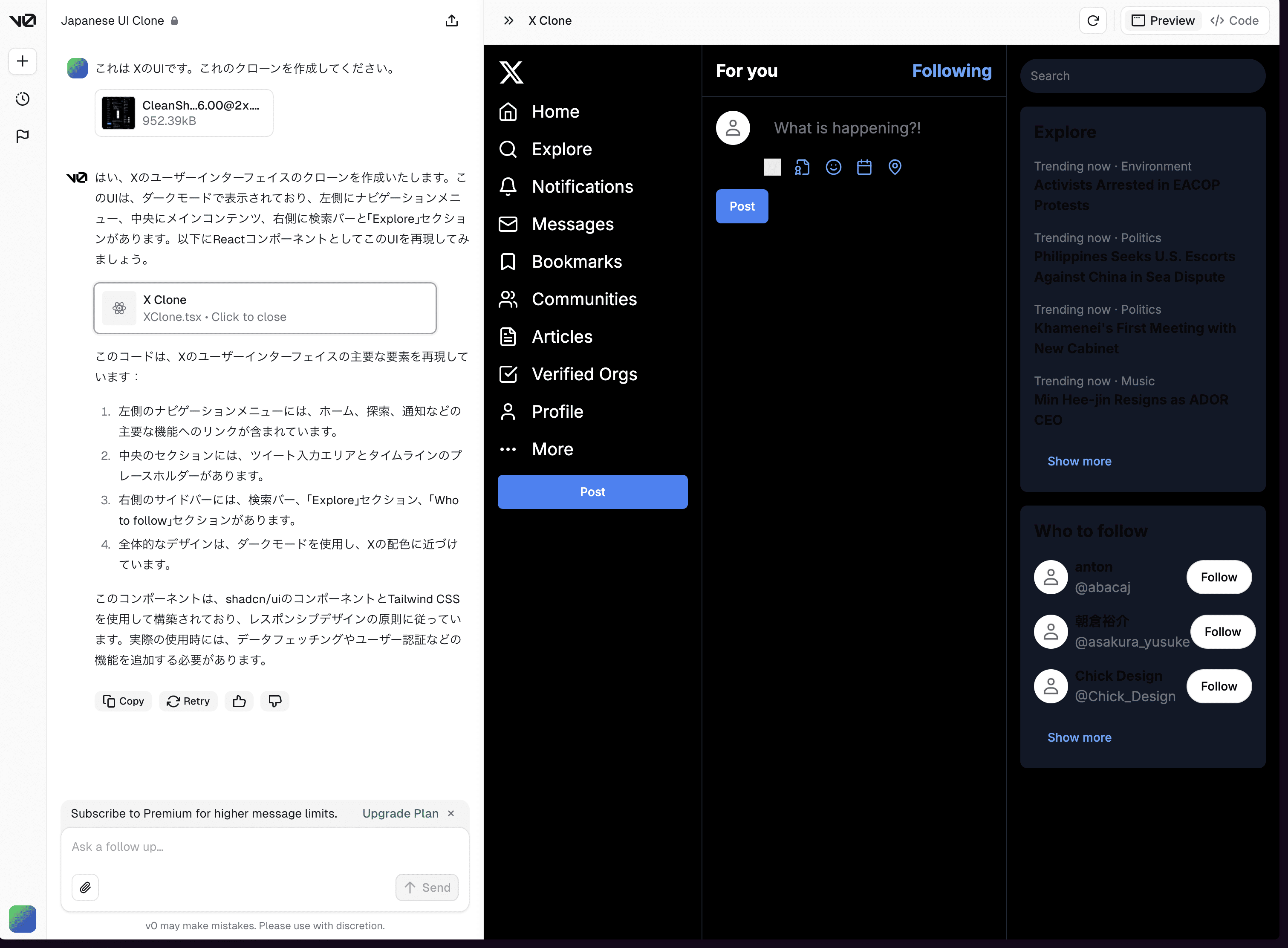Open Notifications in the sidebar menu
1288x948 pixels.
coord(582,187)
